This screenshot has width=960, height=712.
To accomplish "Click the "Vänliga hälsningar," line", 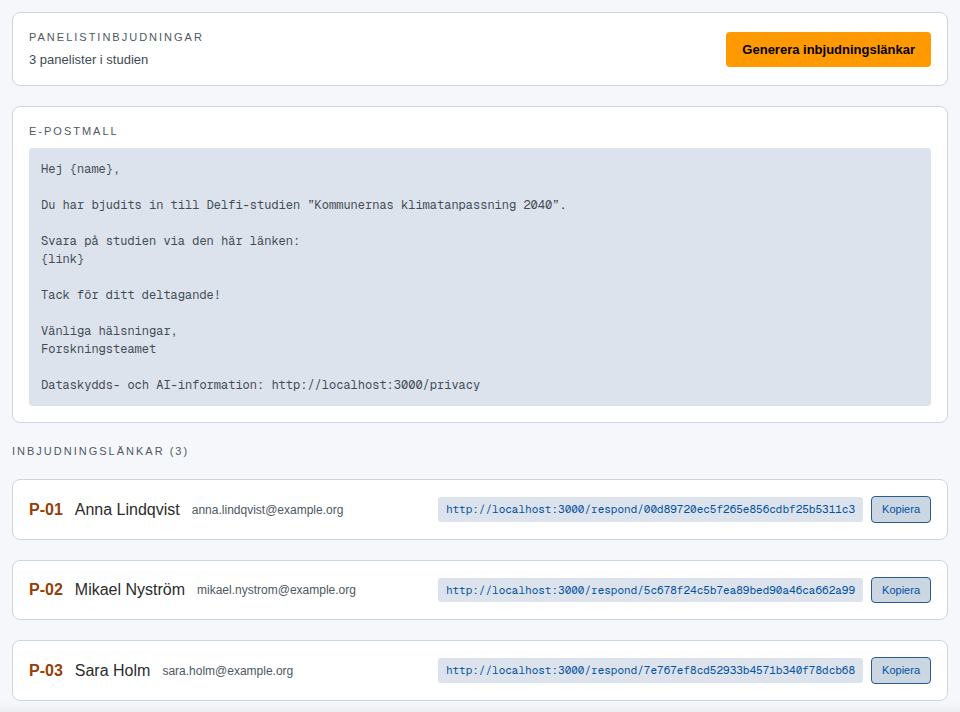I will 109,331.
